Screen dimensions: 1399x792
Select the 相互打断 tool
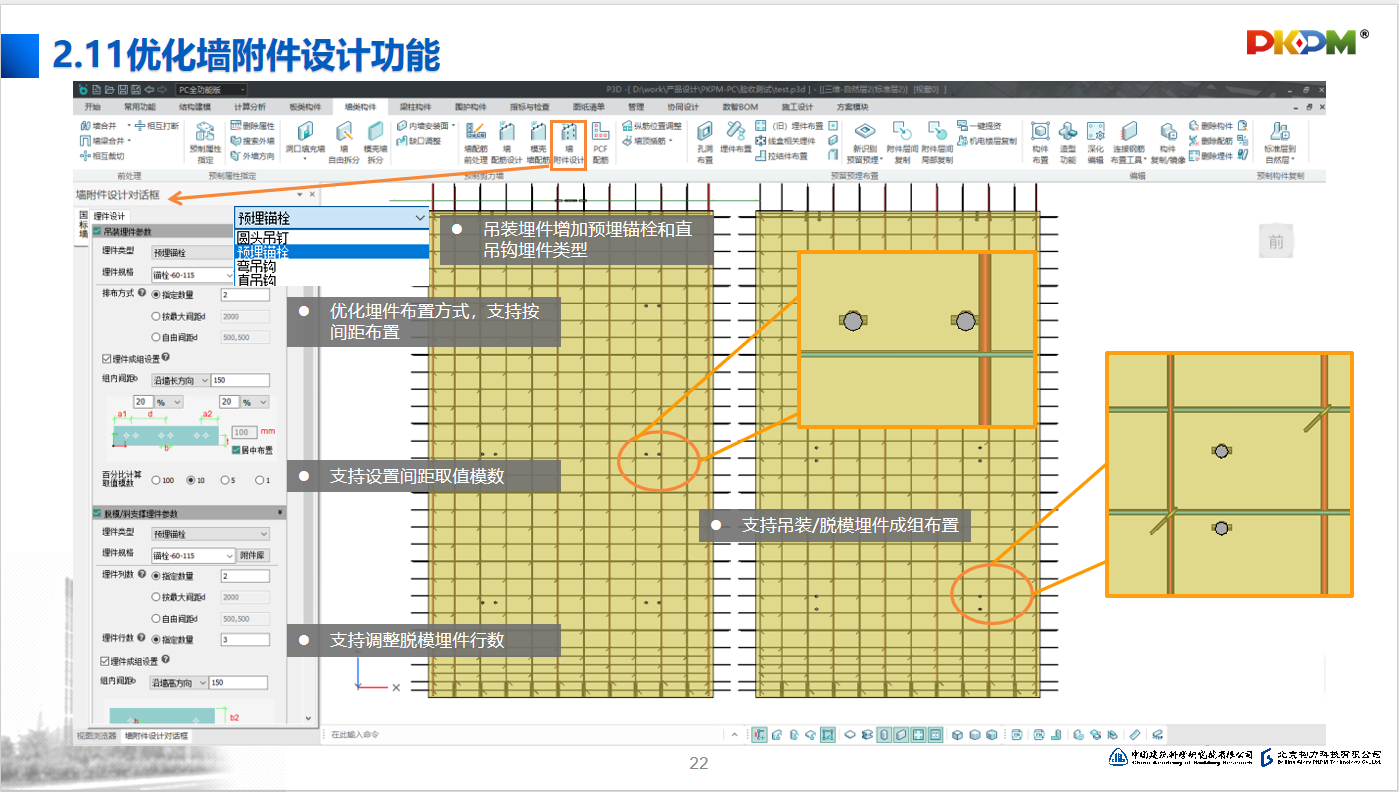point(155,126)
